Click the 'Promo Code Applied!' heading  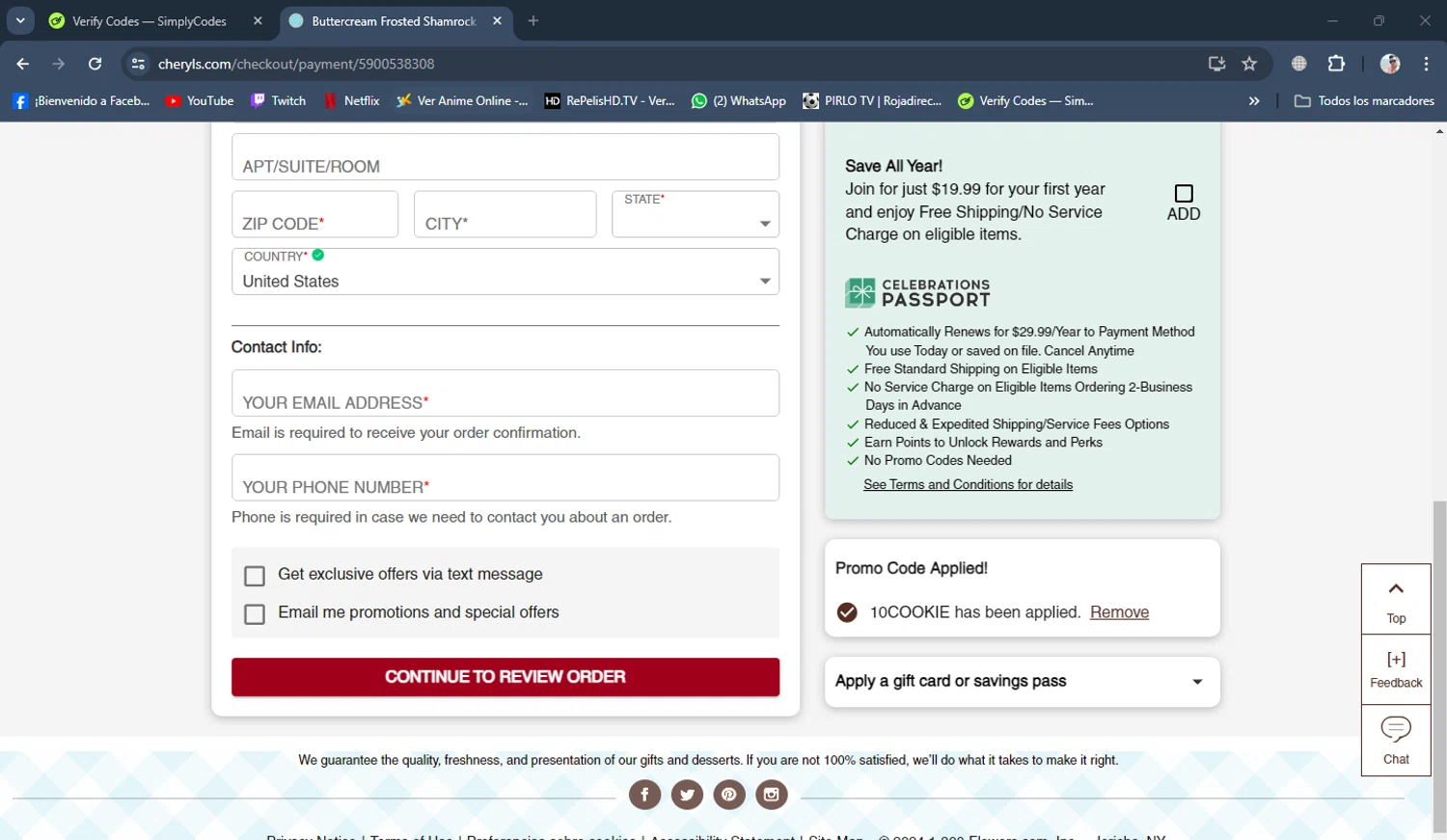(x=912, y=568)
